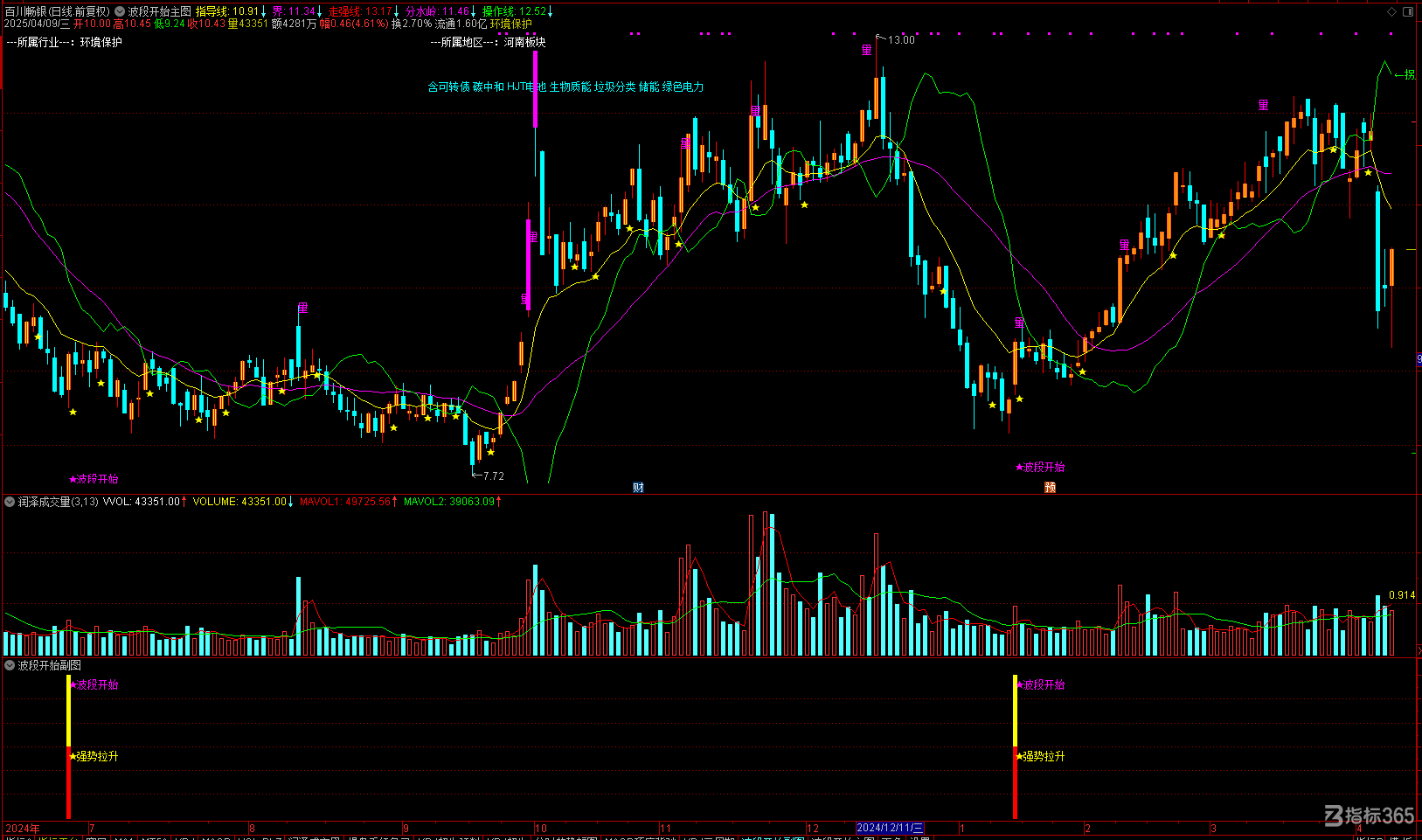The width and height of the screenshot is (1422, 840).
Task: Click the 储能 concept tag
Action: 649,87
